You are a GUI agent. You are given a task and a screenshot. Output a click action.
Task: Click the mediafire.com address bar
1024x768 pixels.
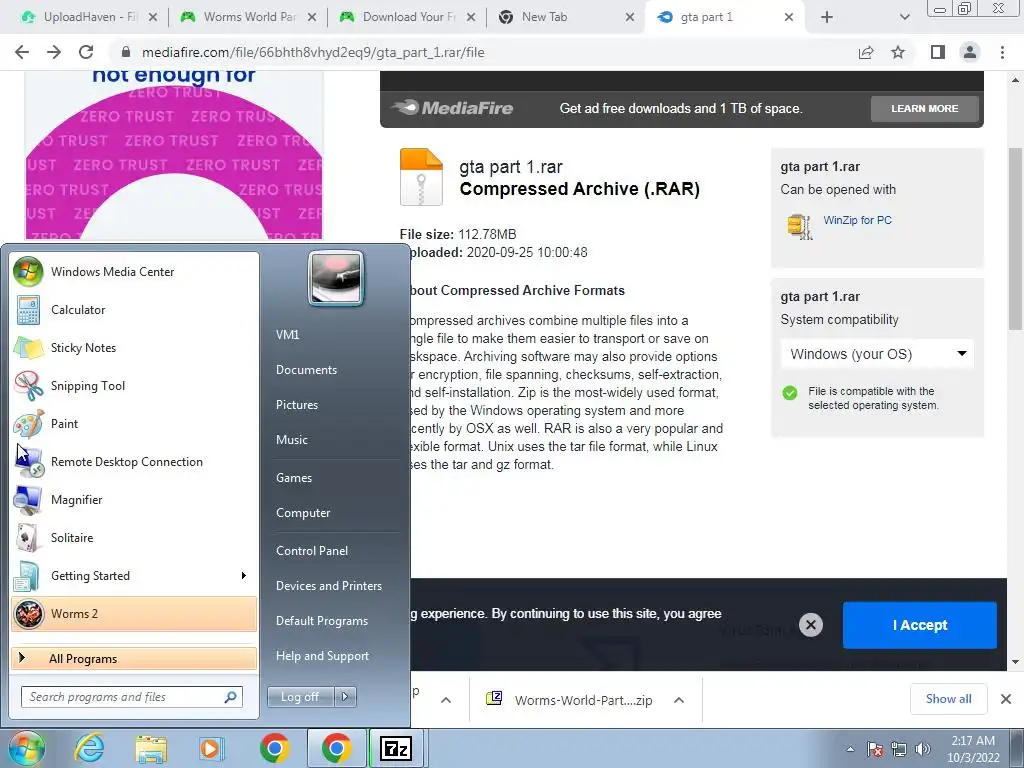(x=483, y=52)
